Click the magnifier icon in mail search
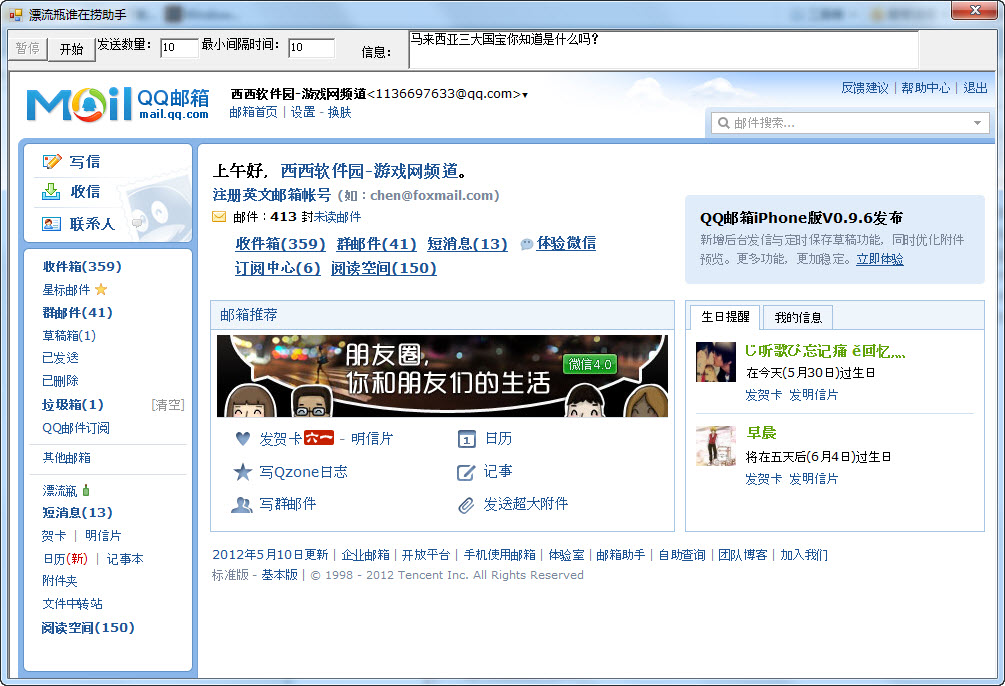Image resolution: width=1005 pixels, height=686 pixels. tap(724, 122)
